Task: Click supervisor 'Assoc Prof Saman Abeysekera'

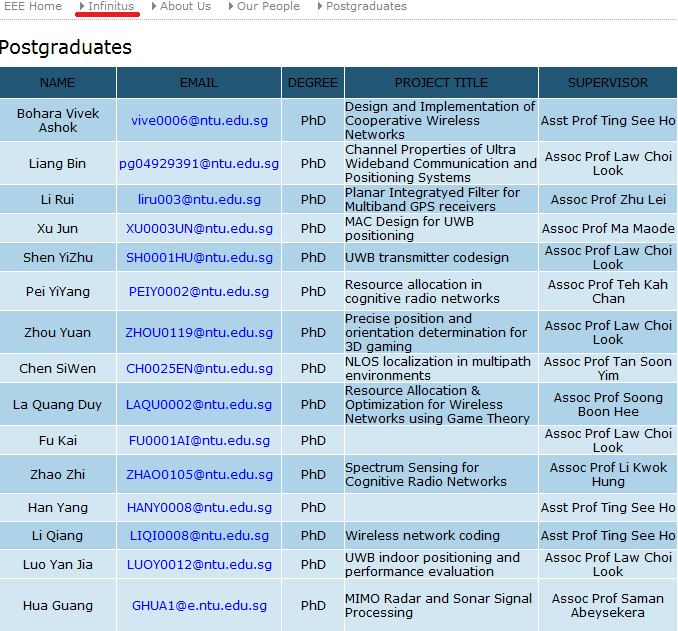Action: pyautogui.click(x=608, y=605)
